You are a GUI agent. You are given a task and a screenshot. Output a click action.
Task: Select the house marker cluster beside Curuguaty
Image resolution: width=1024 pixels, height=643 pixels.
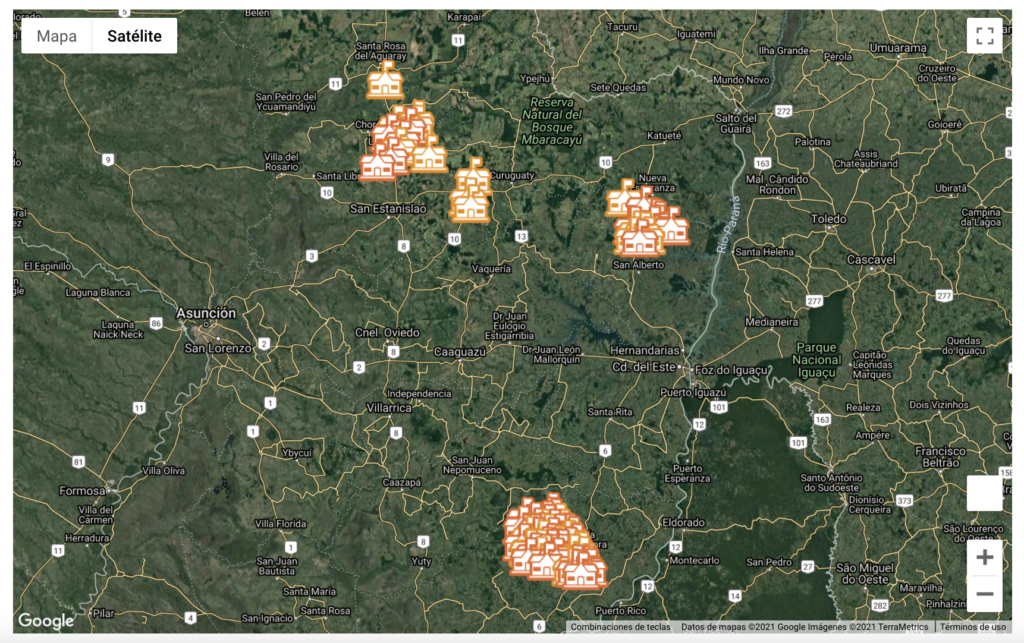pyautogui.click(x=470, y=193)
